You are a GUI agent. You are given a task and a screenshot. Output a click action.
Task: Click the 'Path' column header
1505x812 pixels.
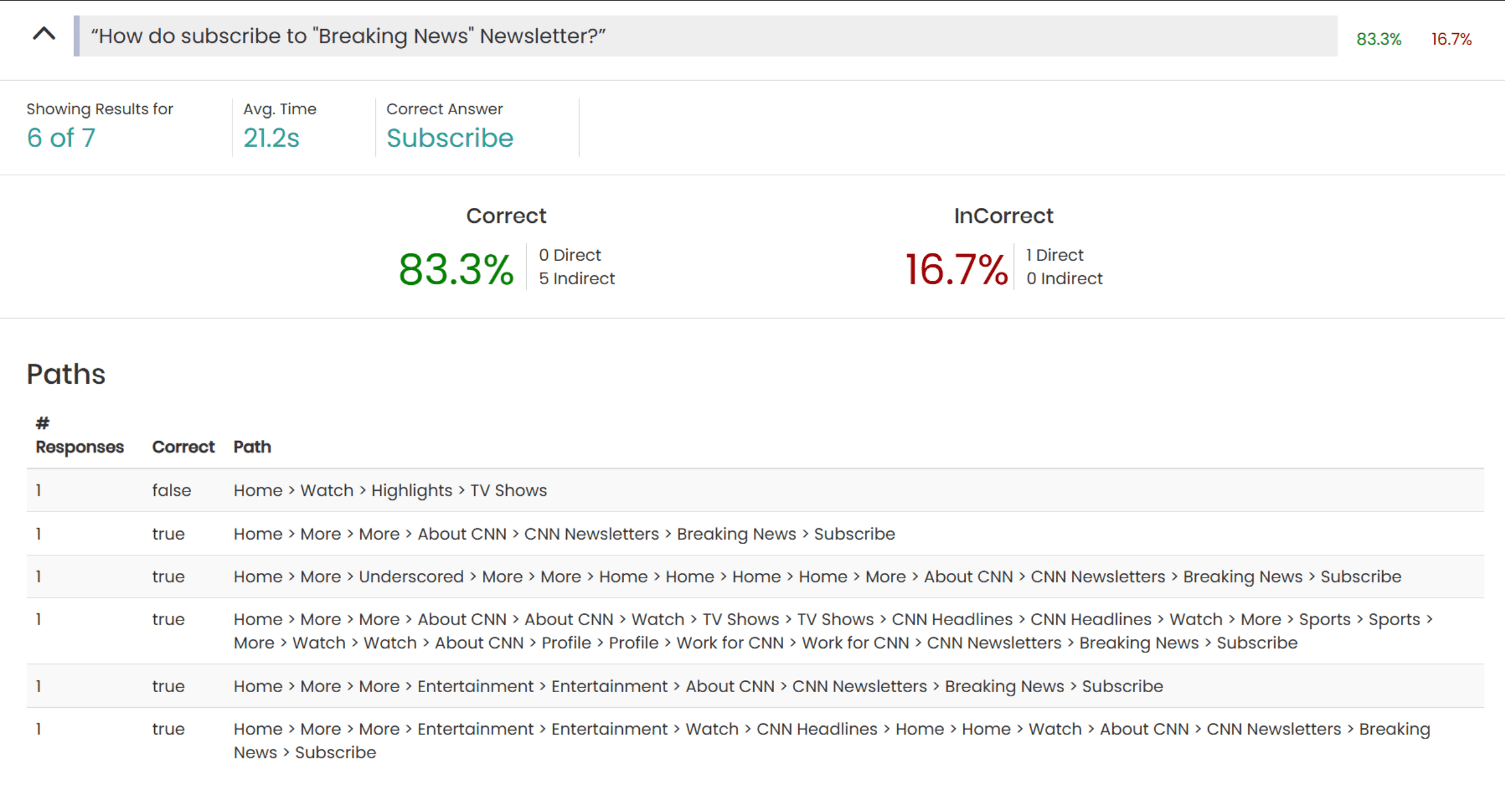click(x=252, y=447)
